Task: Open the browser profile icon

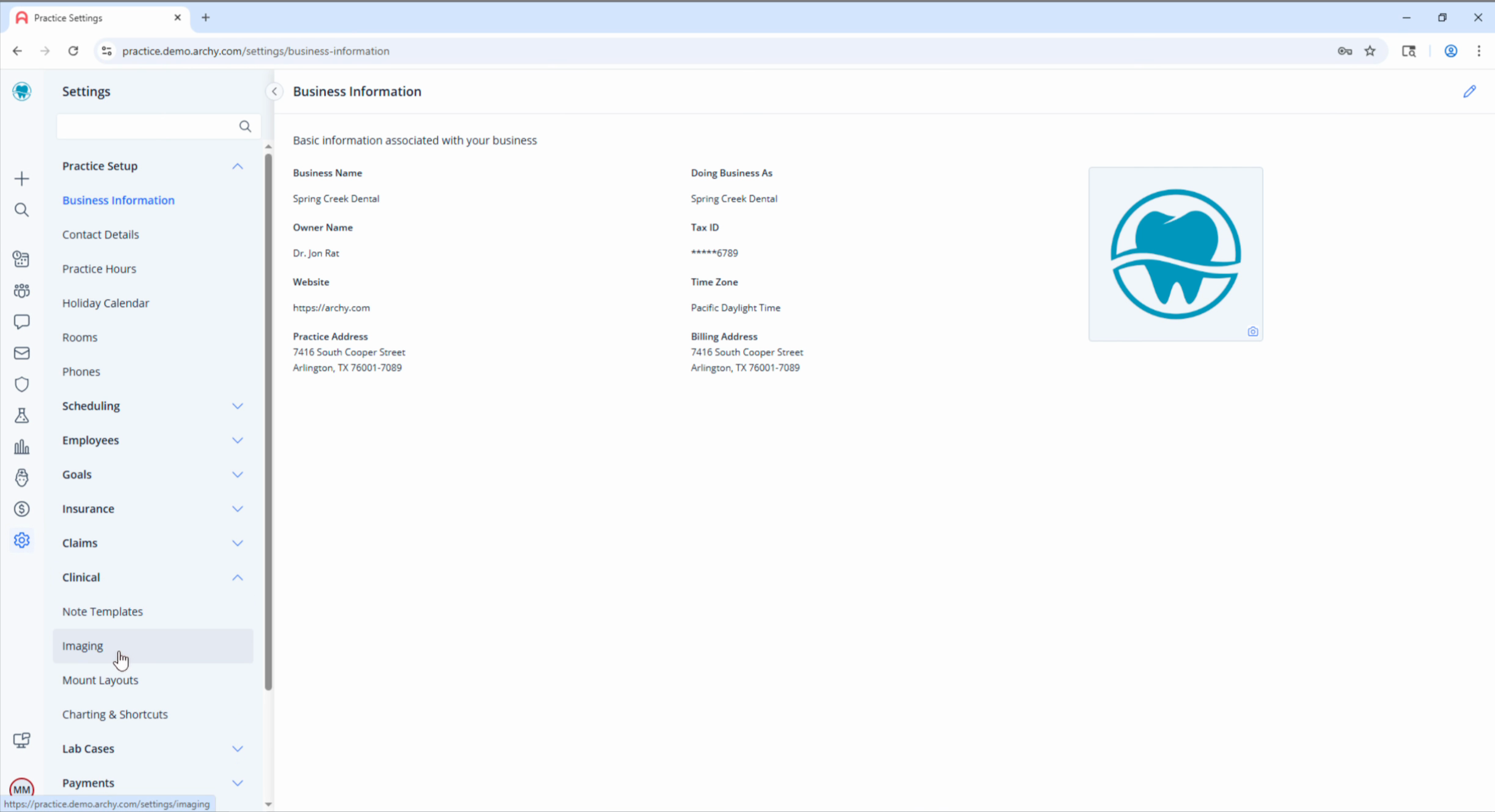Action: (1451, 51)
